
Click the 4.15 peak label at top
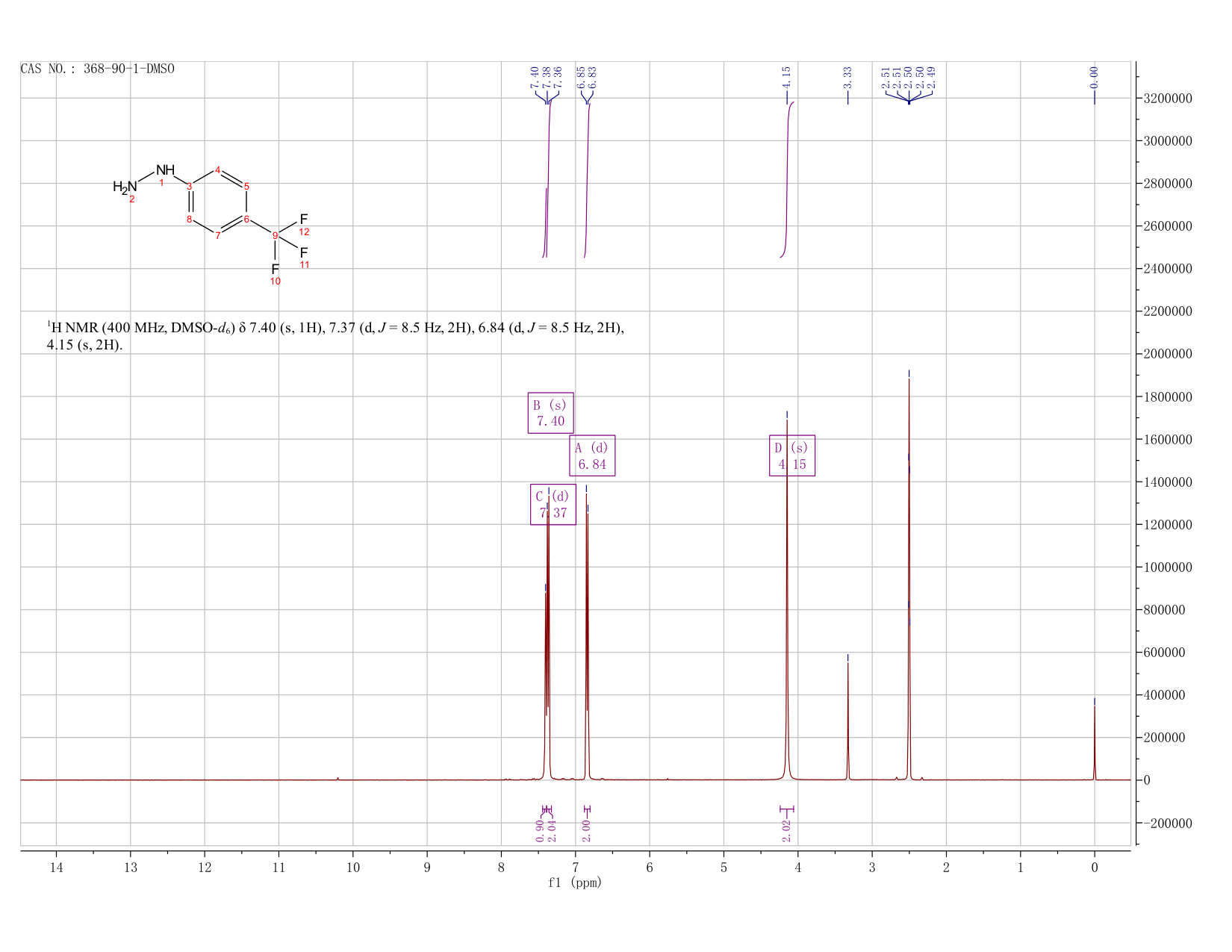[786, 76]
